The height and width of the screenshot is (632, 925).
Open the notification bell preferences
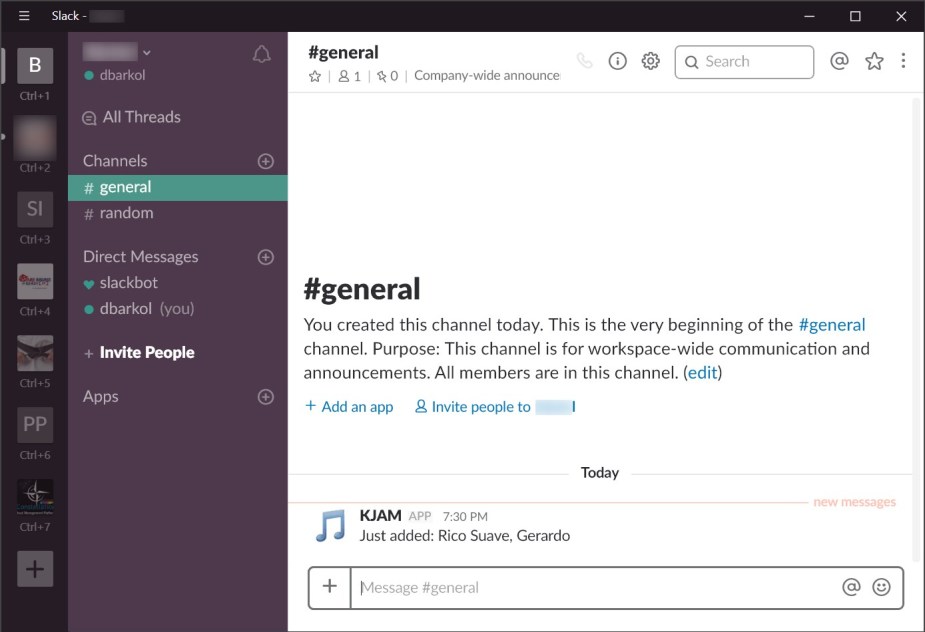(261, 55)
